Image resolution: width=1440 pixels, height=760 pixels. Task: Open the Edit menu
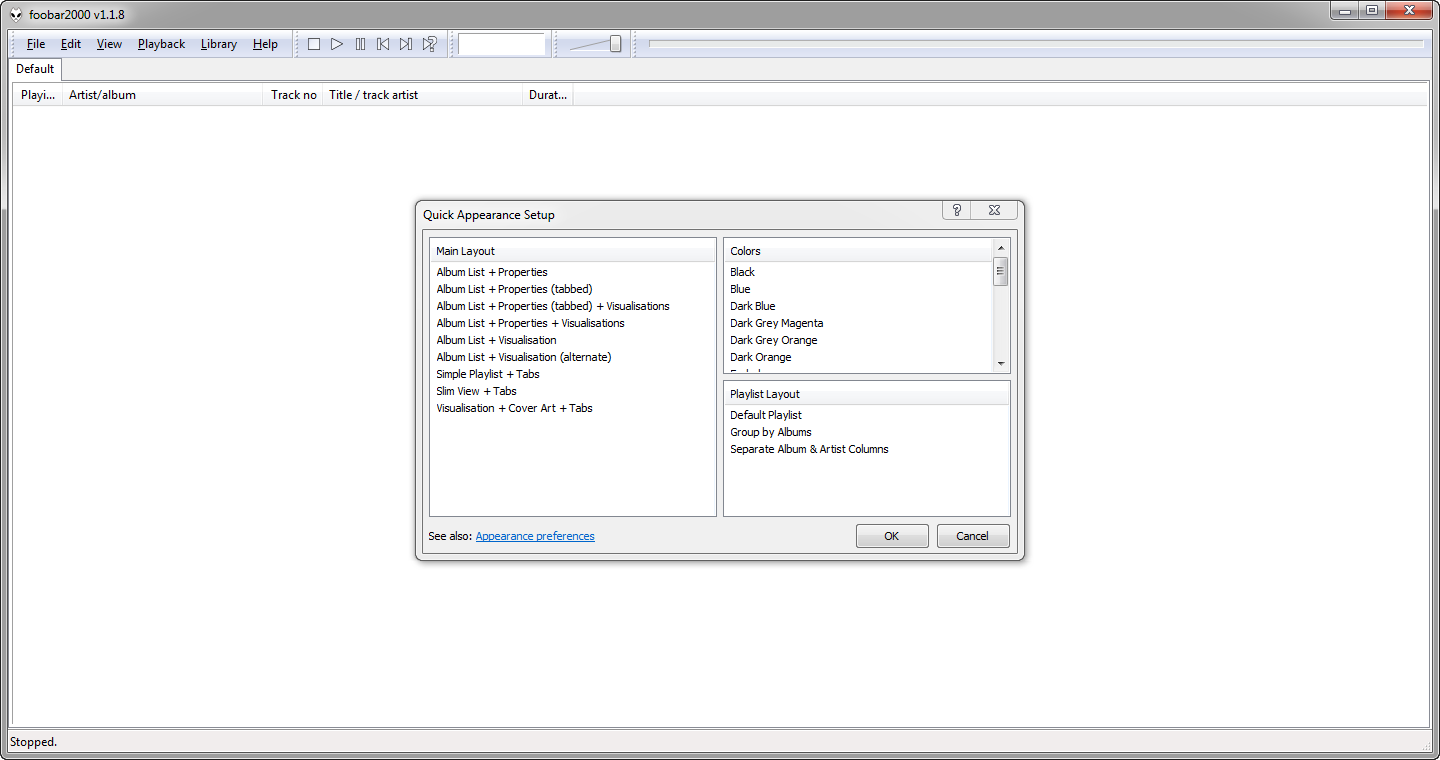point(71,44)
